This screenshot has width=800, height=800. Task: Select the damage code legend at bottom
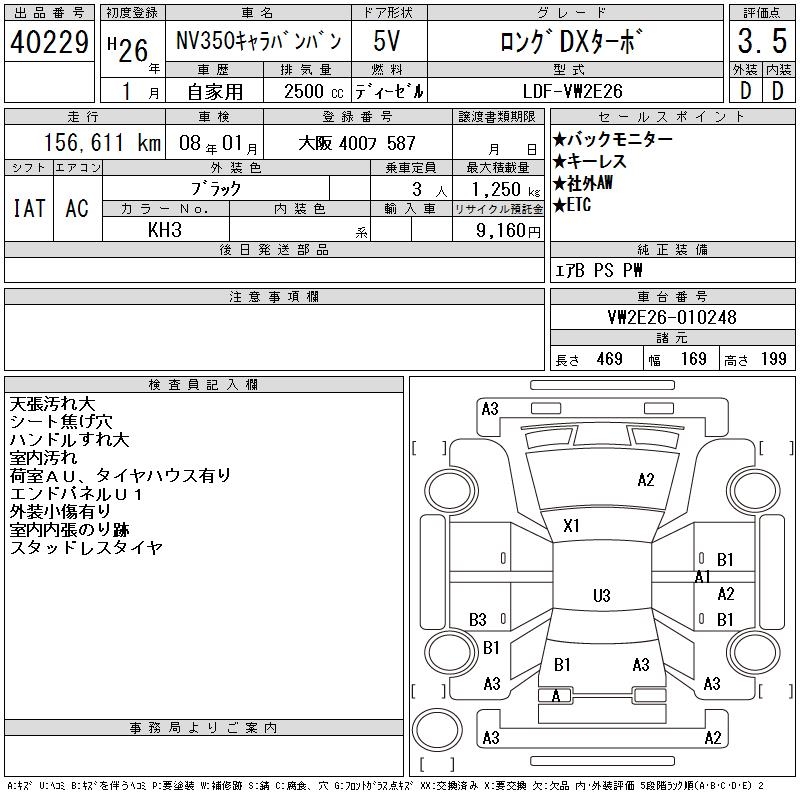[x=385, y=786]
